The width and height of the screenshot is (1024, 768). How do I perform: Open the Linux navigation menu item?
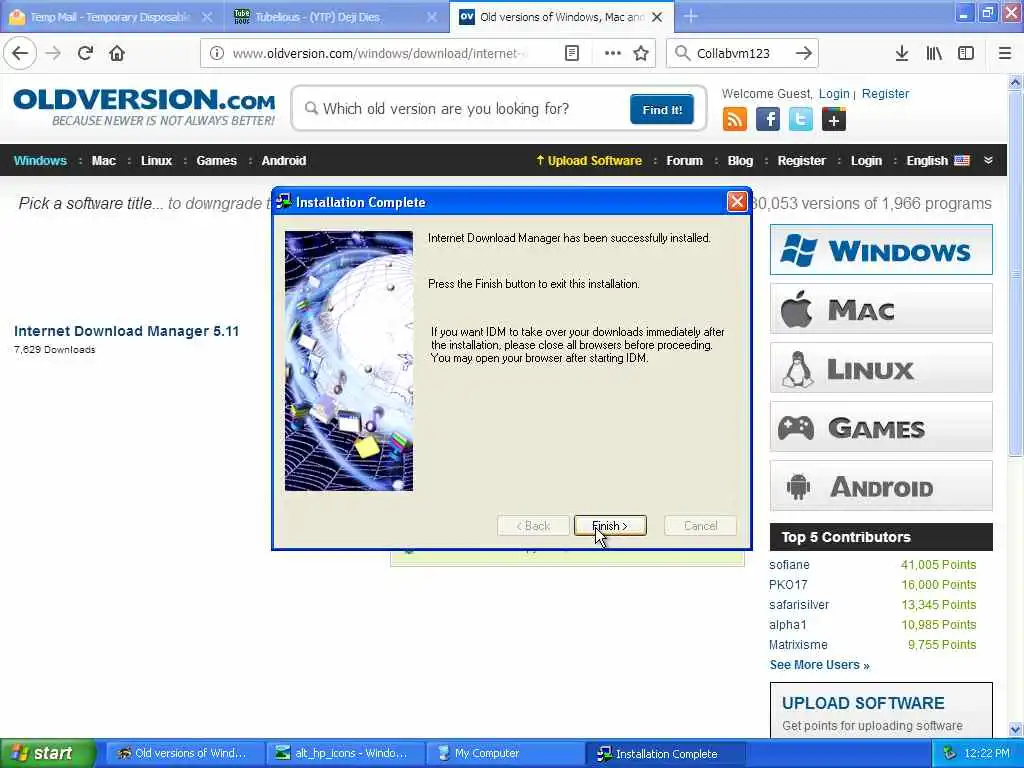156,161
